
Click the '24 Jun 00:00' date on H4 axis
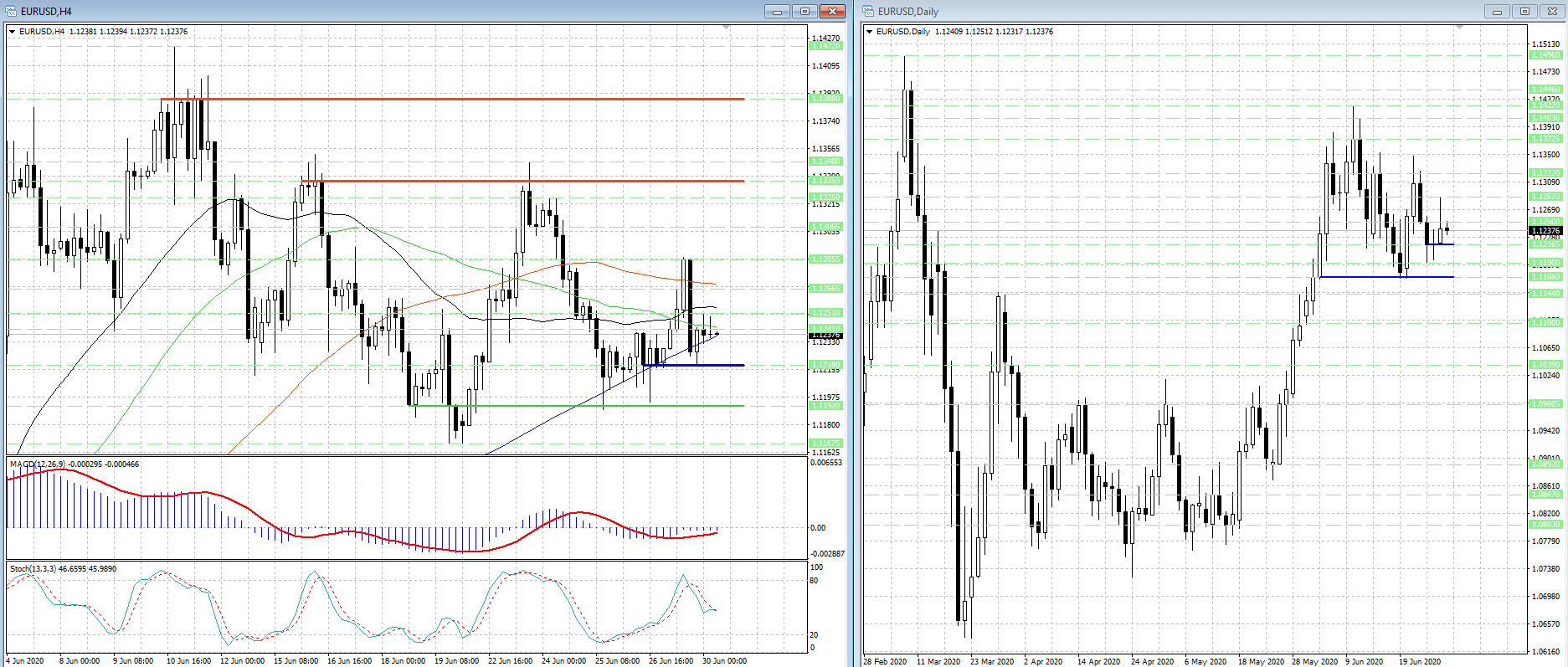point(563,661)
